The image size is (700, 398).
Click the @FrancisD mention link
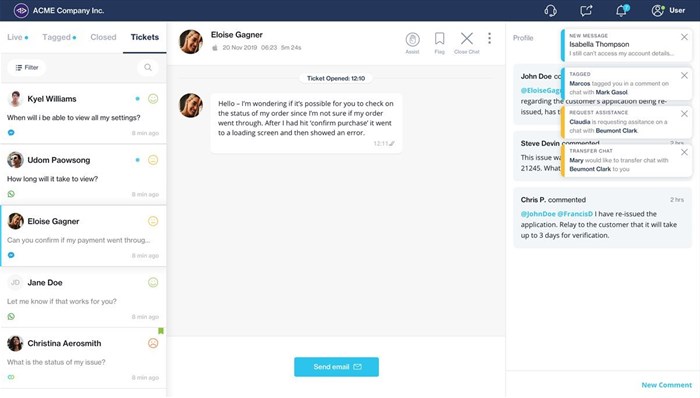point(575,214)
